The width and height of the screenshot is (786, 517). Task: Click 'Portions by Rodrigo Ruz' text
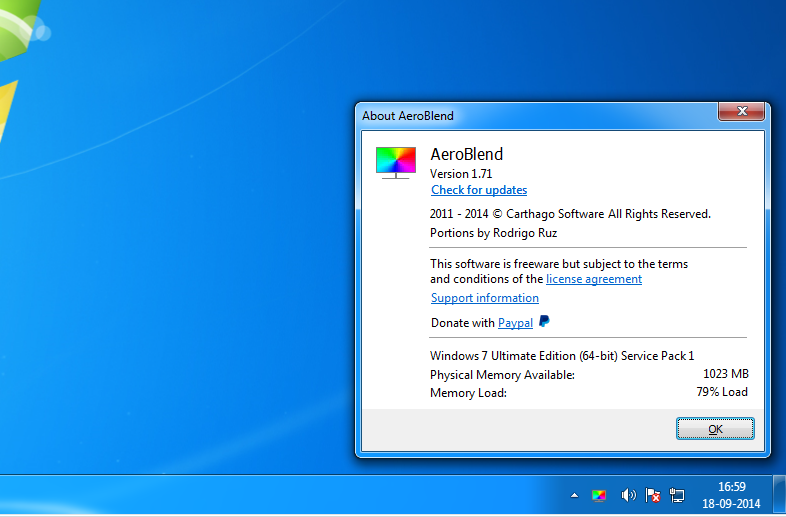(494, 233)
